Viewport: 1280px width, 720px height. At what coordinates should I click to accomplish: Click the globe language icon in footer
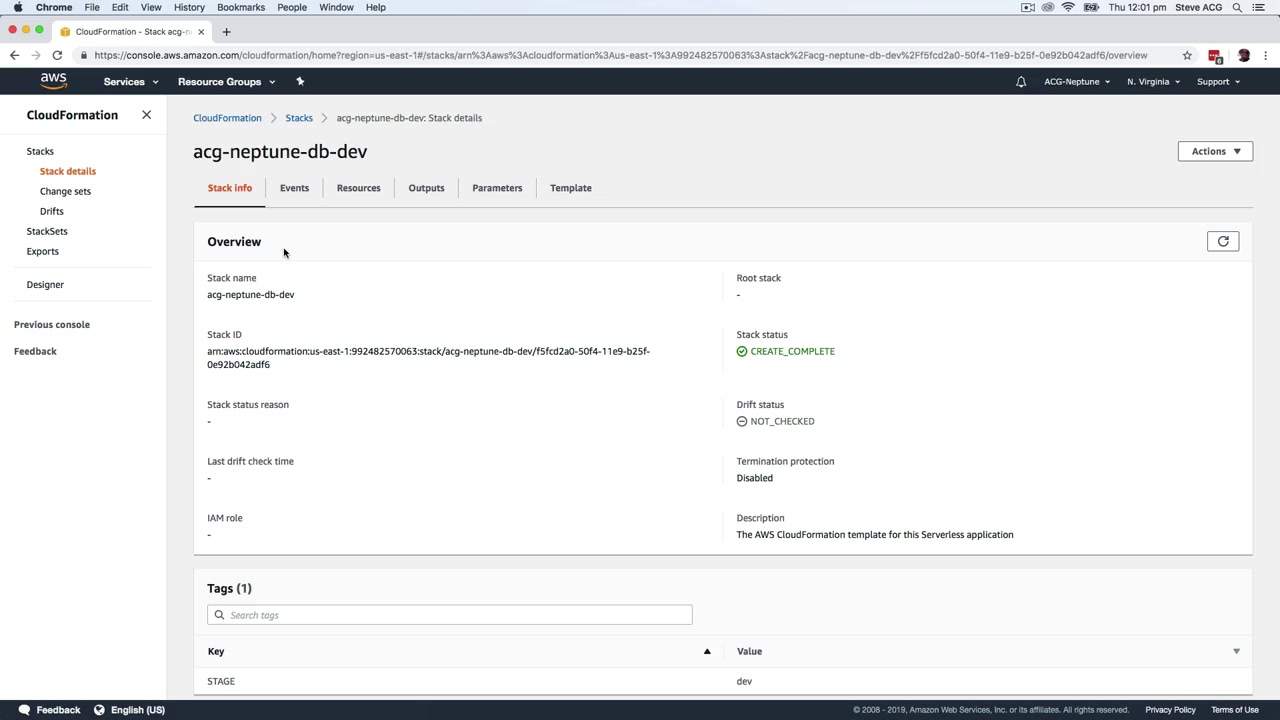pos(99,710)
